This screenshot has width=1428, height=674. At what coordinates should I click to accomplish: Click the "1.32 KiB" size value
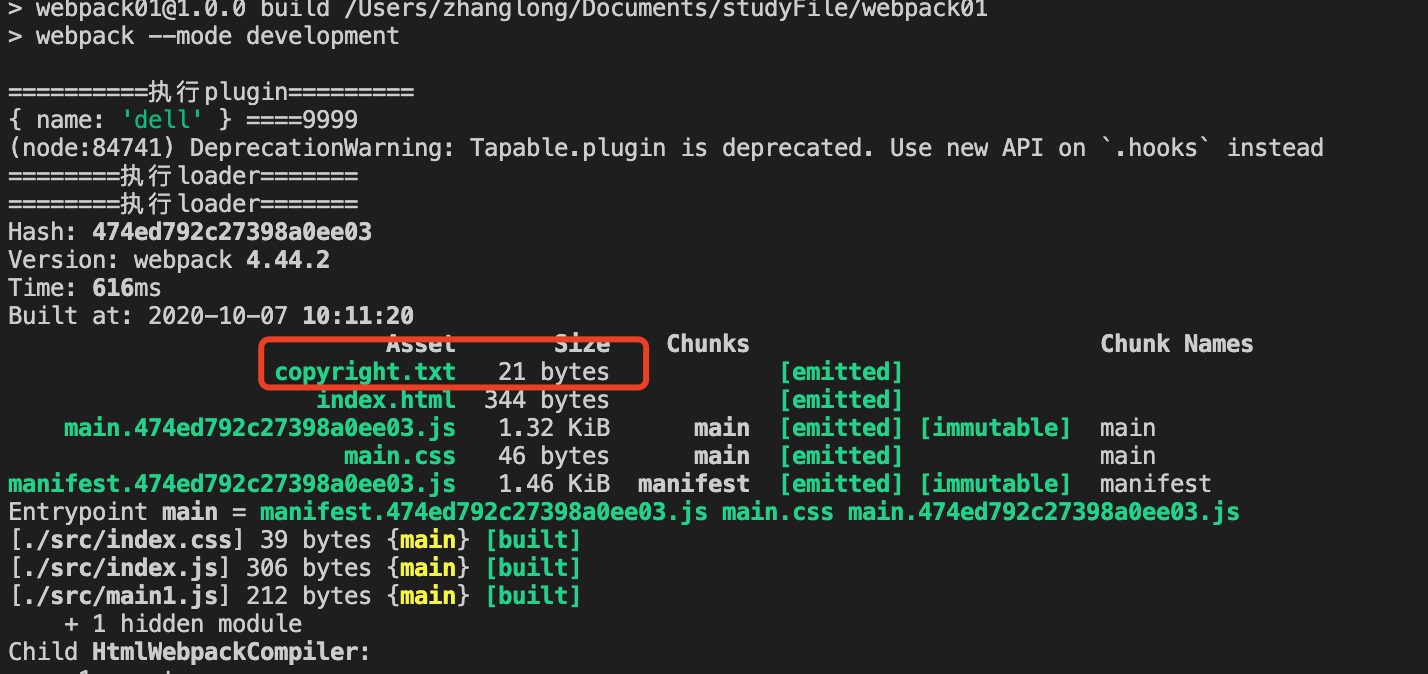point(554,428)
